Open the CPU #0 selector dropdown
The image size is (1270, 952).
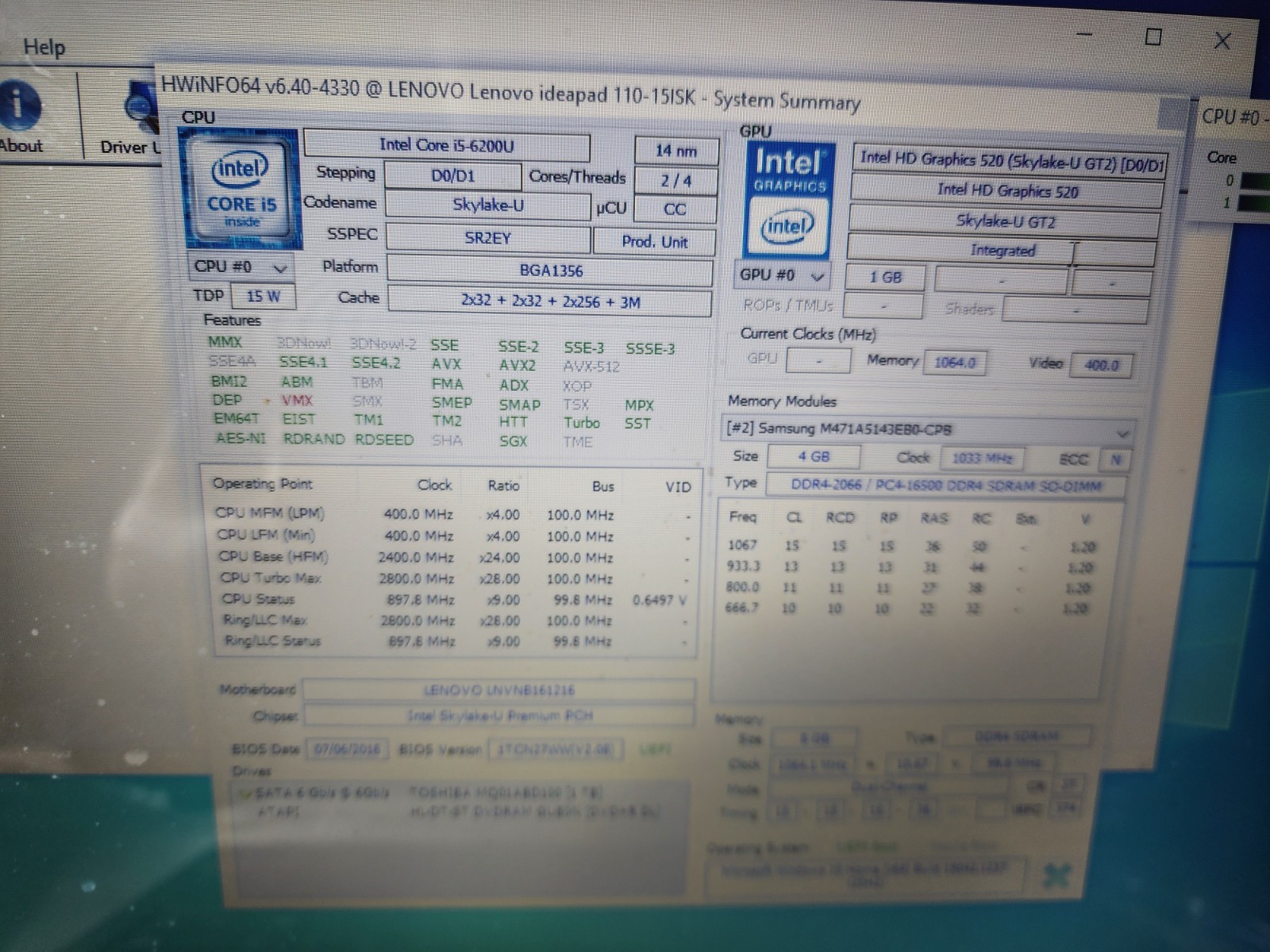pyautogui.click(x=241, y=267)
